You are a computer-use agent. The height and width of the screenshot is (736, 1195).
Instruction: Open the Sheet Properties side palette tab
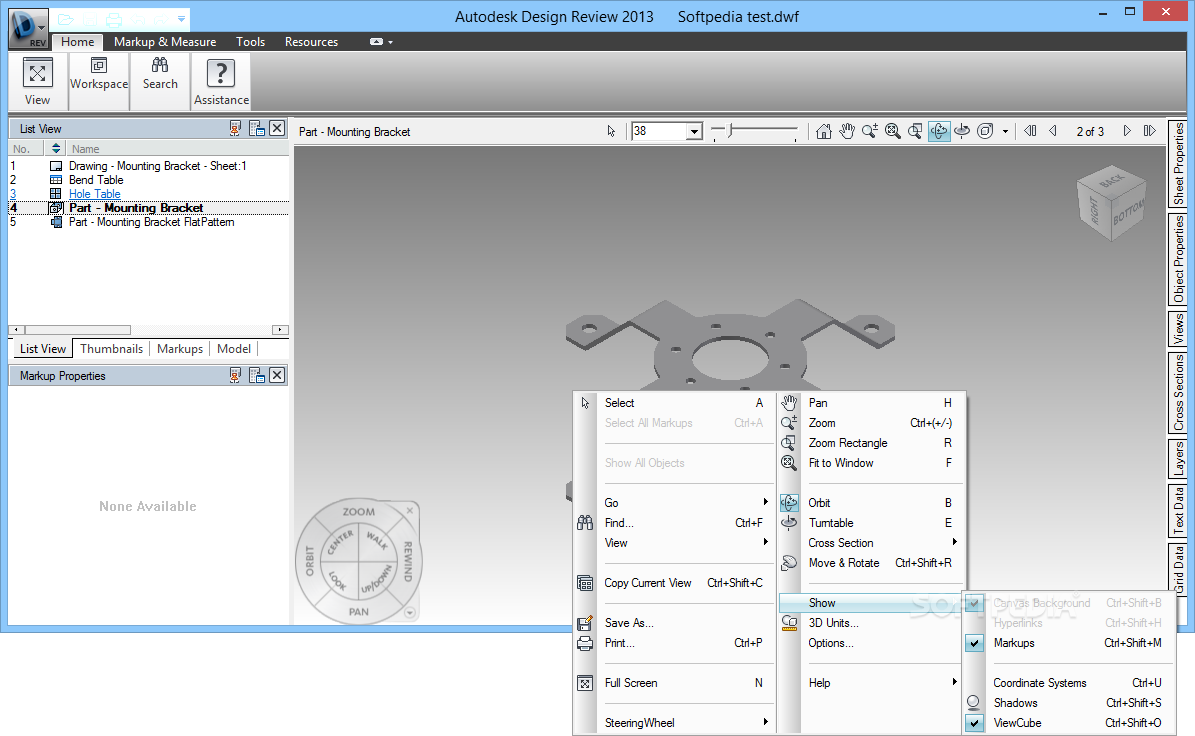pos(1178,163)
